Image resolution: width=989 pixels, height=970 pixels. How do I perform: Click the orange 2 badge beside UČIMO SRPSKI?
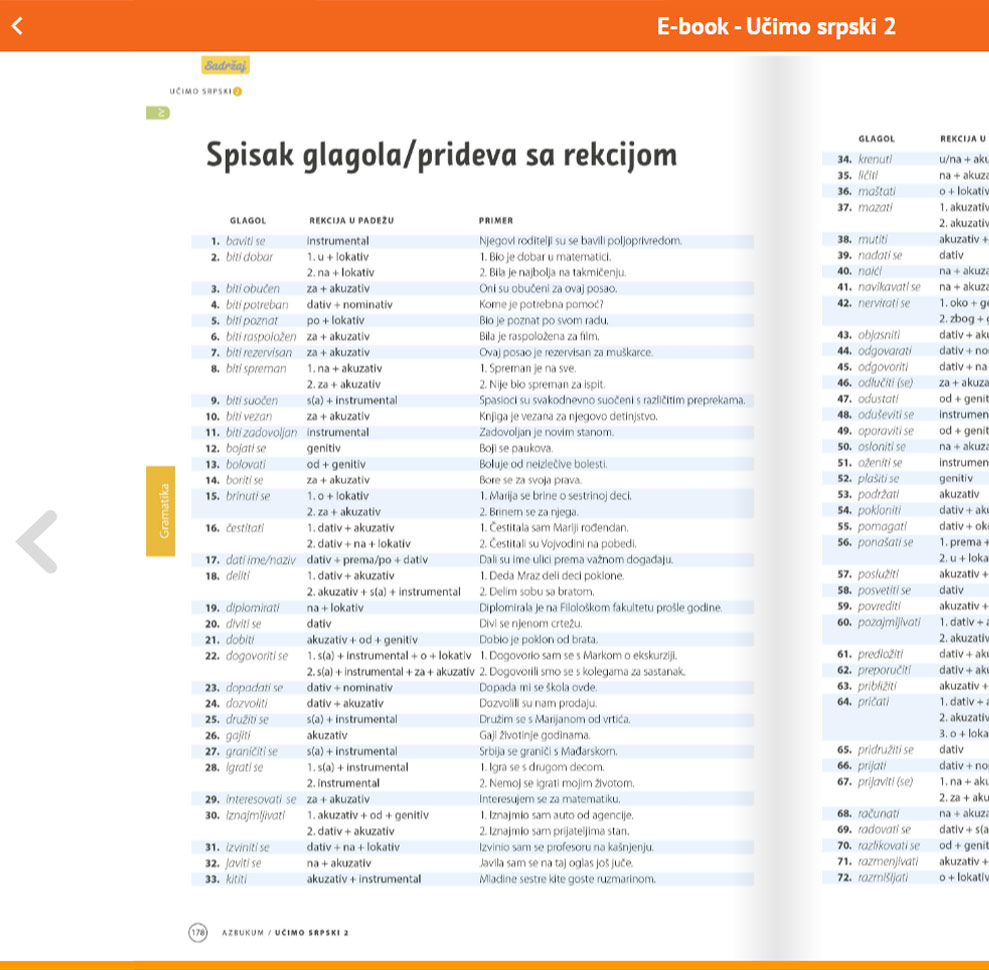click(x=238, y=92)
